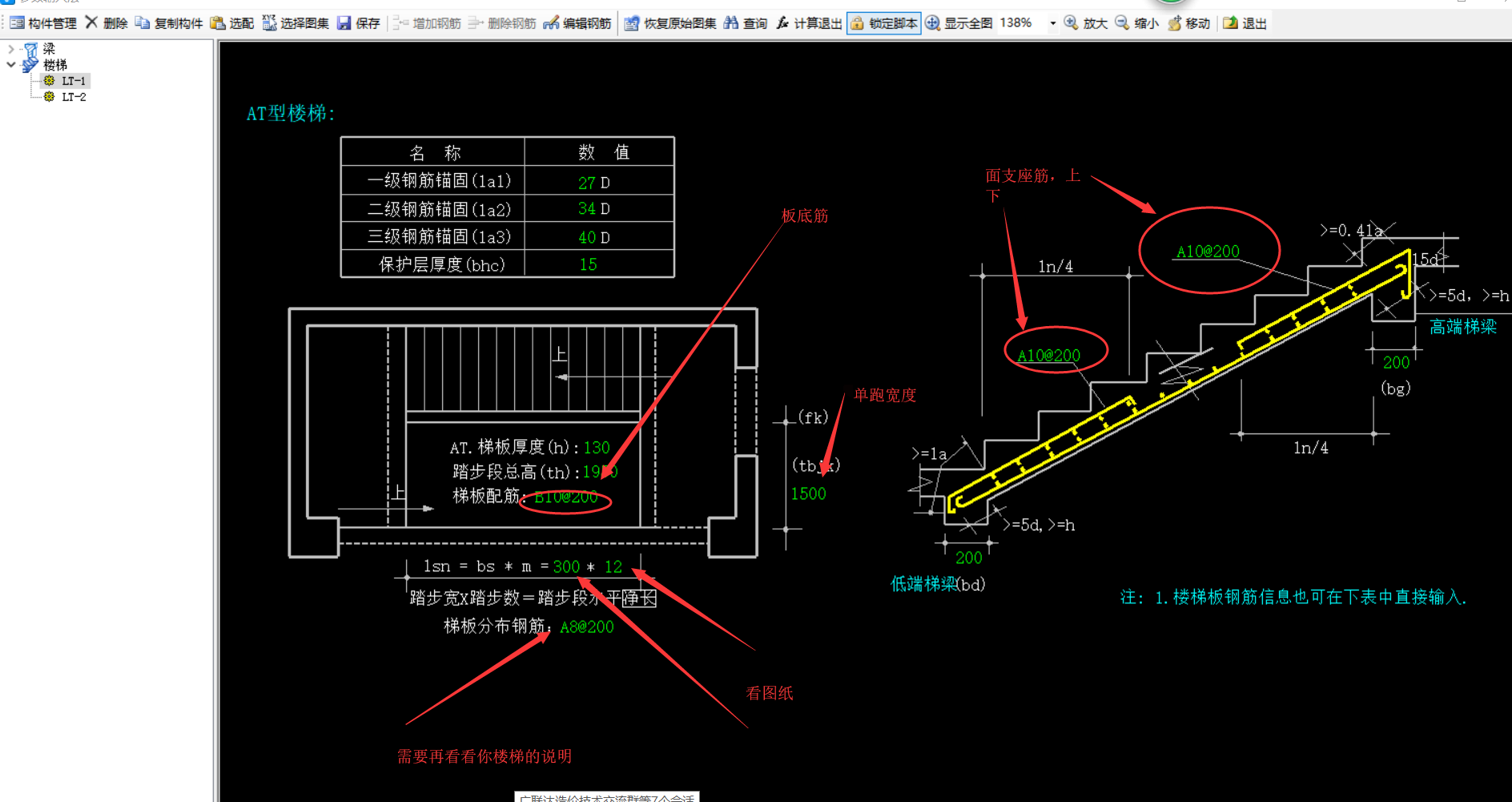The image size is (1512, 802).
Task: Open the 选配 matching tool
Action: click(x=232, y=23)
